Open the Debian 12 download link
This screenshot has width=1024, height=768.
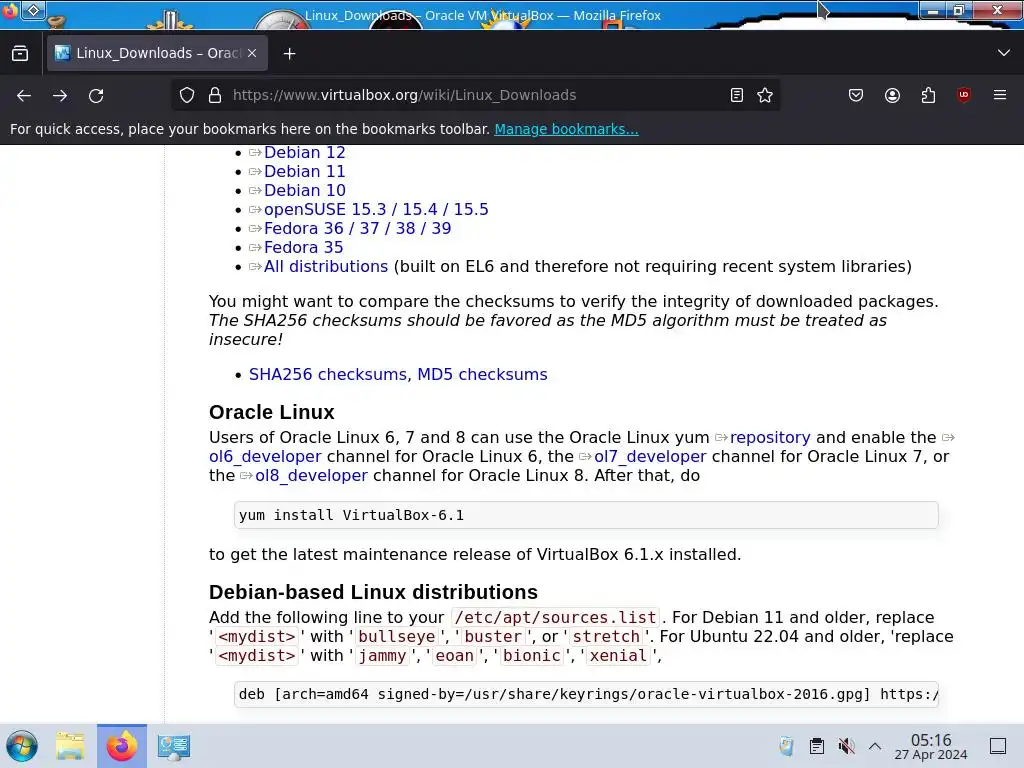304,152
